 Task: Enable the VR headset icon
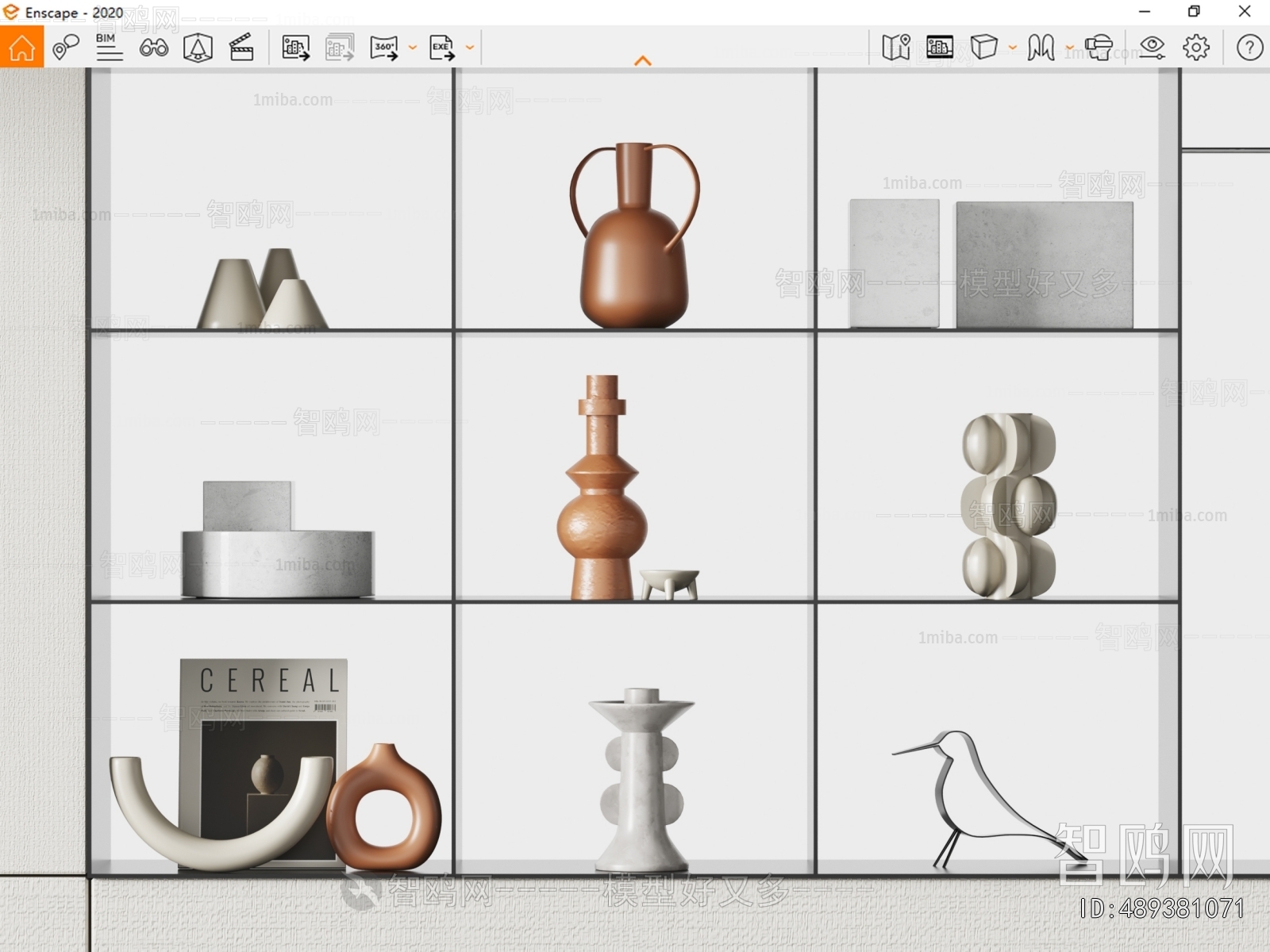click(1099, 48)
